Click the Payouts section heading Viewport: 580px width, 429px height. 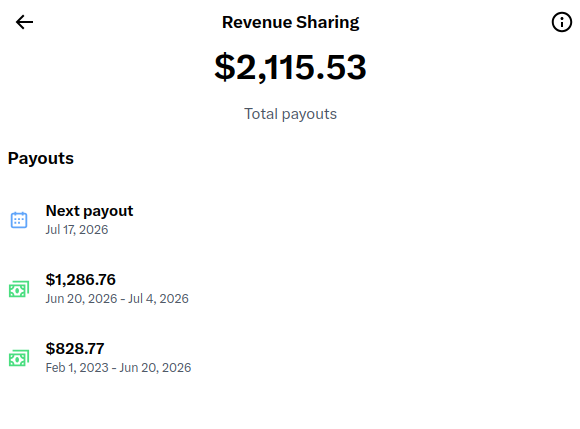(x=41, y=158)
